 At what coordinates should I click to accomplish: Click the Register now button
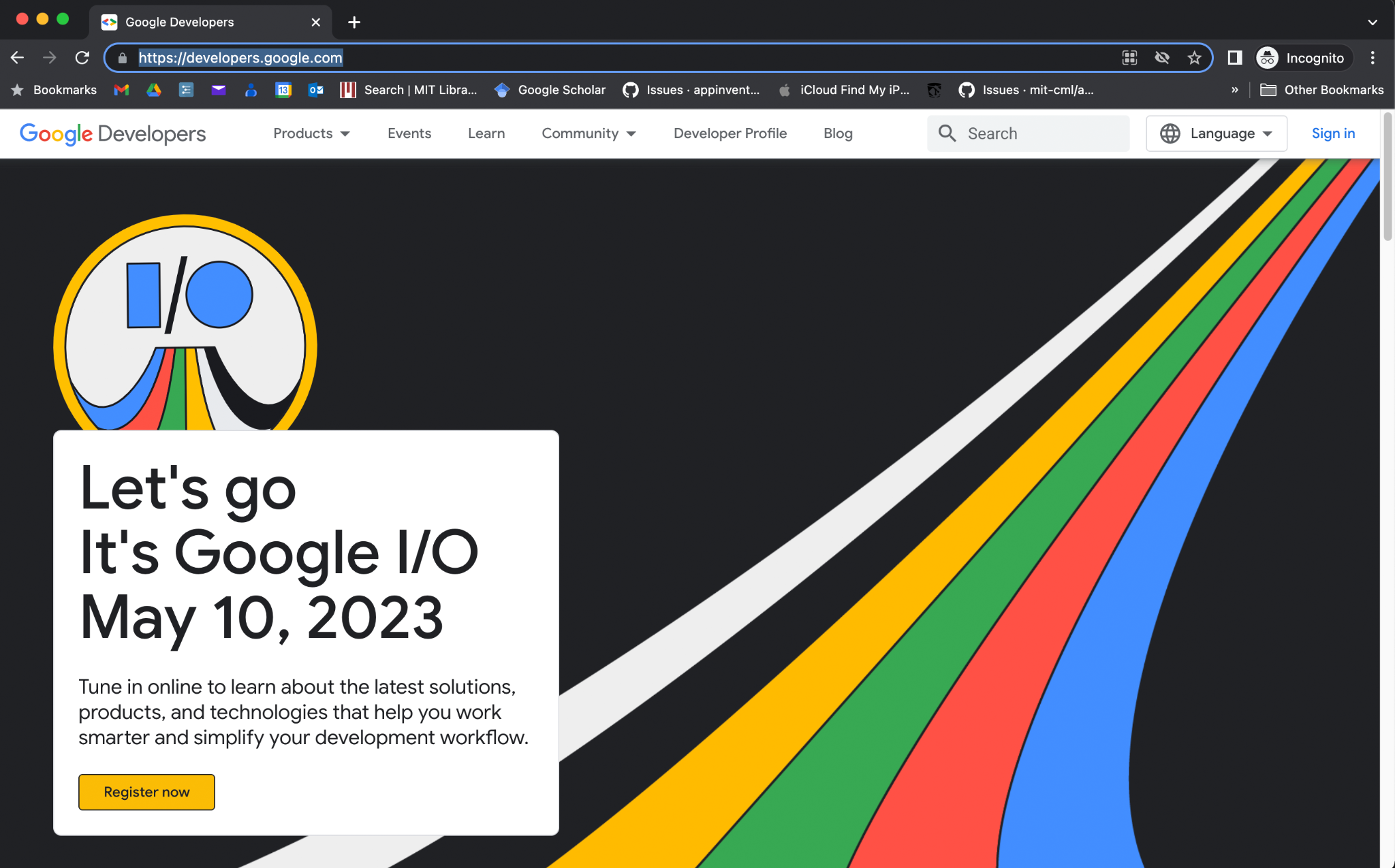click(x=146, y=792)
